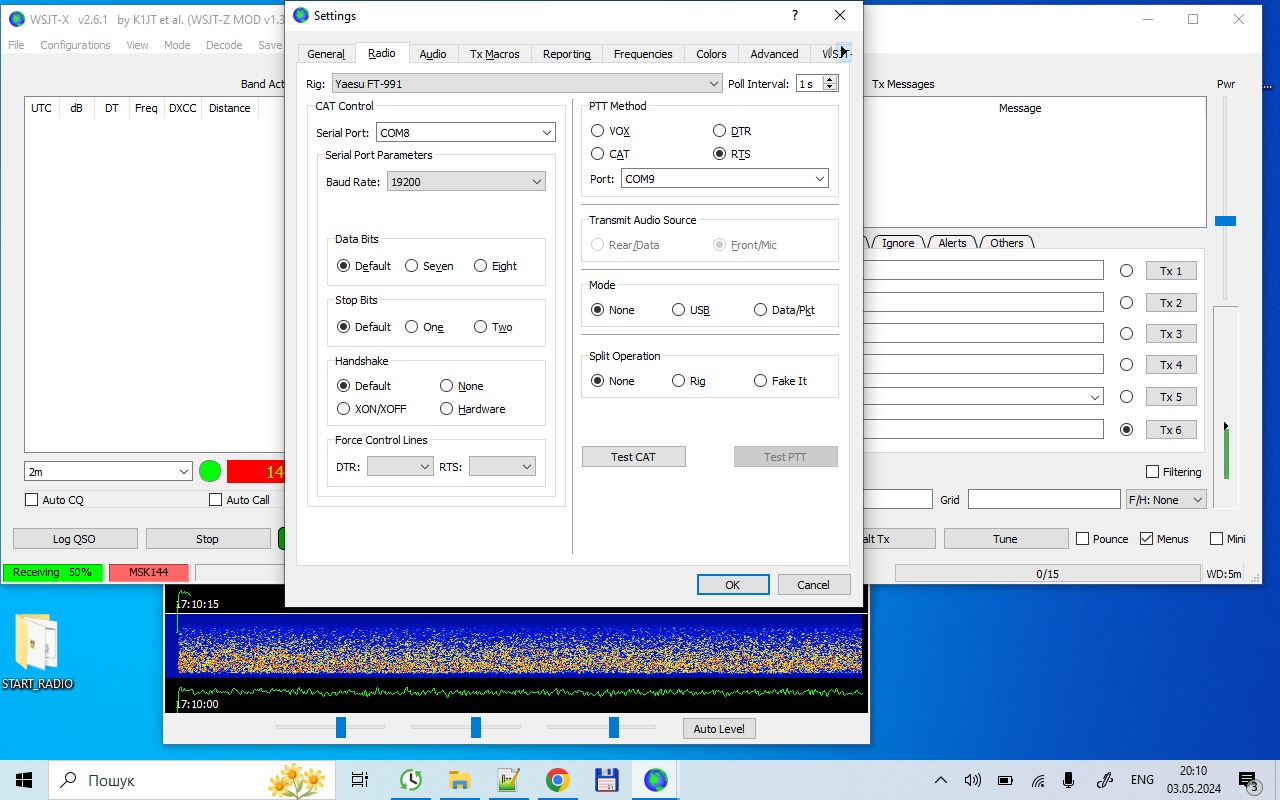Open 2m band dropdown in main window

108,471
